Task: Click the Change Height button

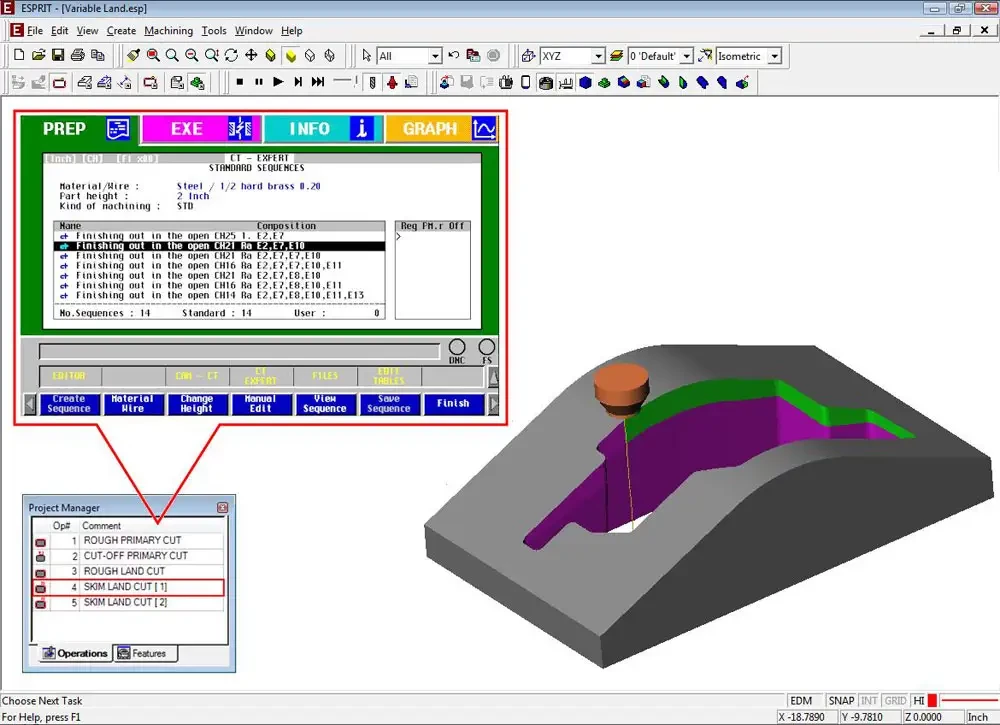Action: click(196, 404)
